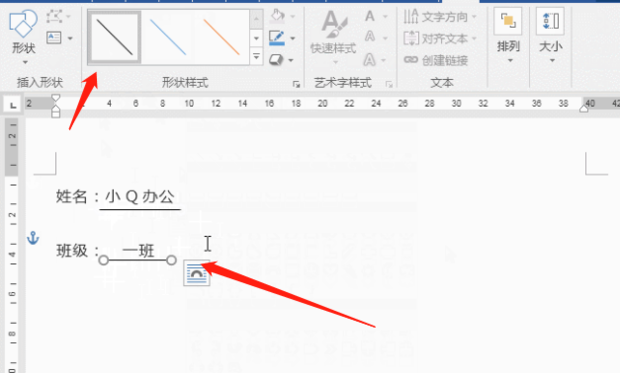This screenshot has height=373, width=620.
Task: Click the object anchor icon in margin
Action: point(33,238)
